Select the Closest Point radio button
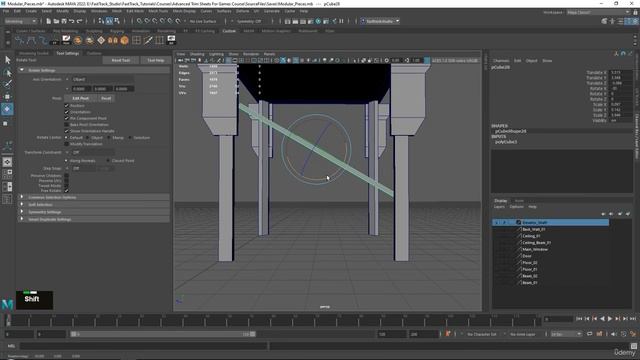The width and height of the screenshot is (640, 360). tap(108, 160)
